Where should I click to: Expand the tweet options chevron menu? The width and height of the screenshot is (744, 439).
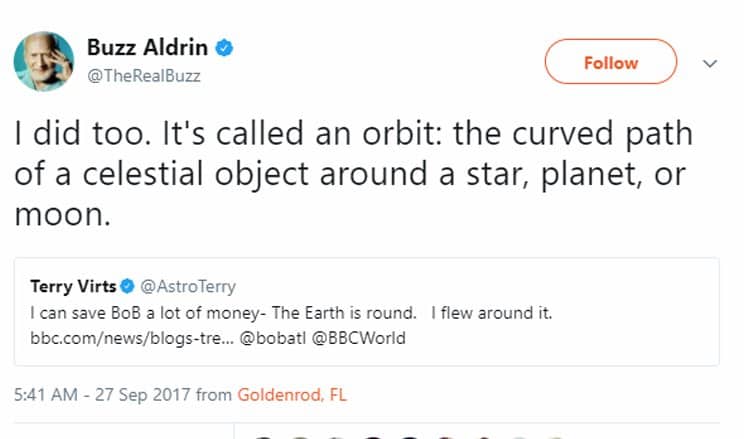click(x=711, y=62)
